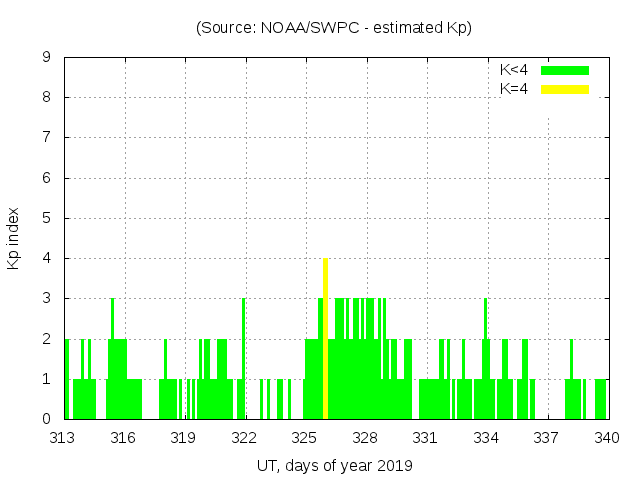Select the x-axis tick label 313
This screenshot has height=480, width=640.
63,437
